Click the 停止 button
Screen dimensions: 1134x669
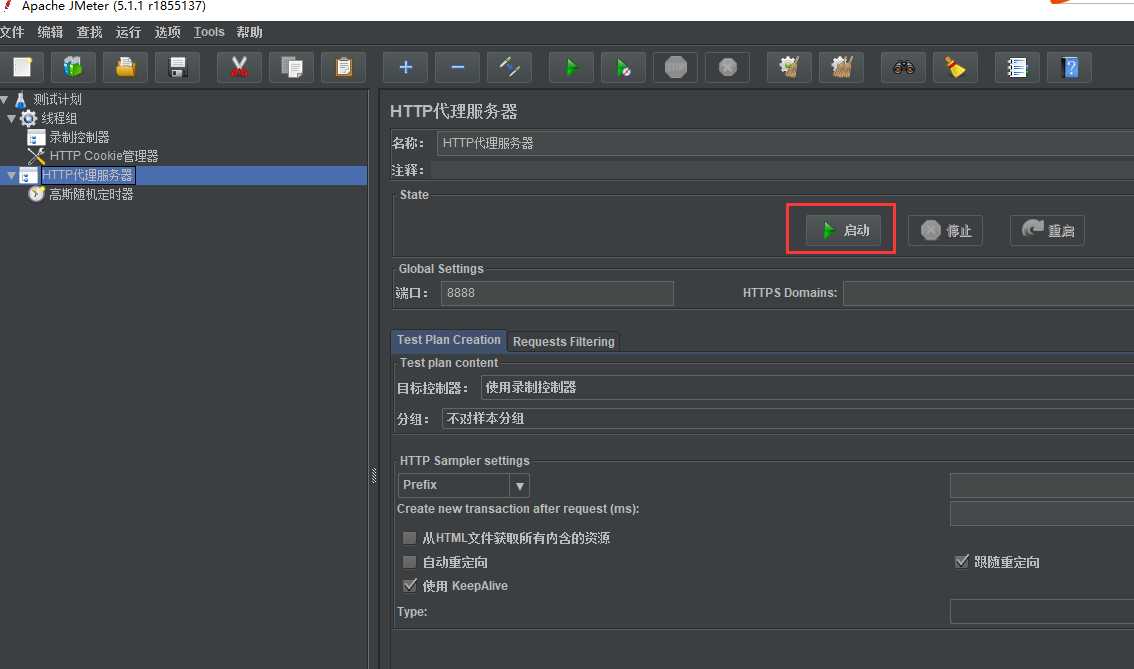click(x=945, y=230)
